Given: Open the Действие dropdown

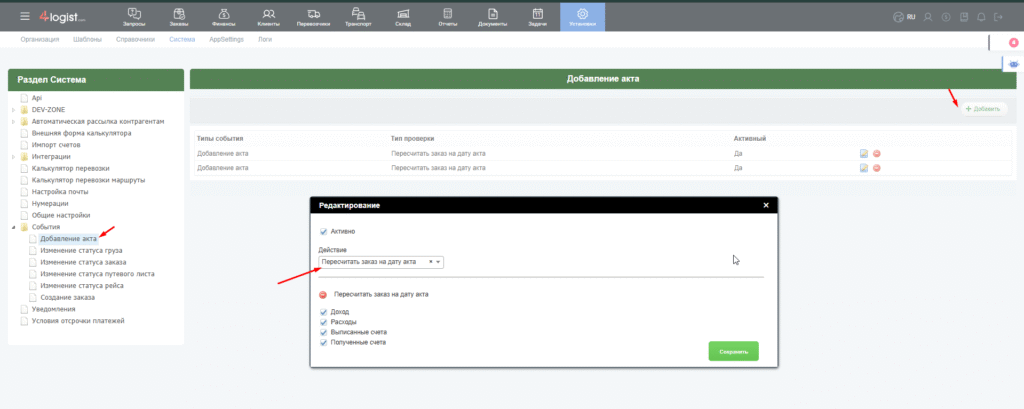Looking at the screenshot, I should 380,262.
